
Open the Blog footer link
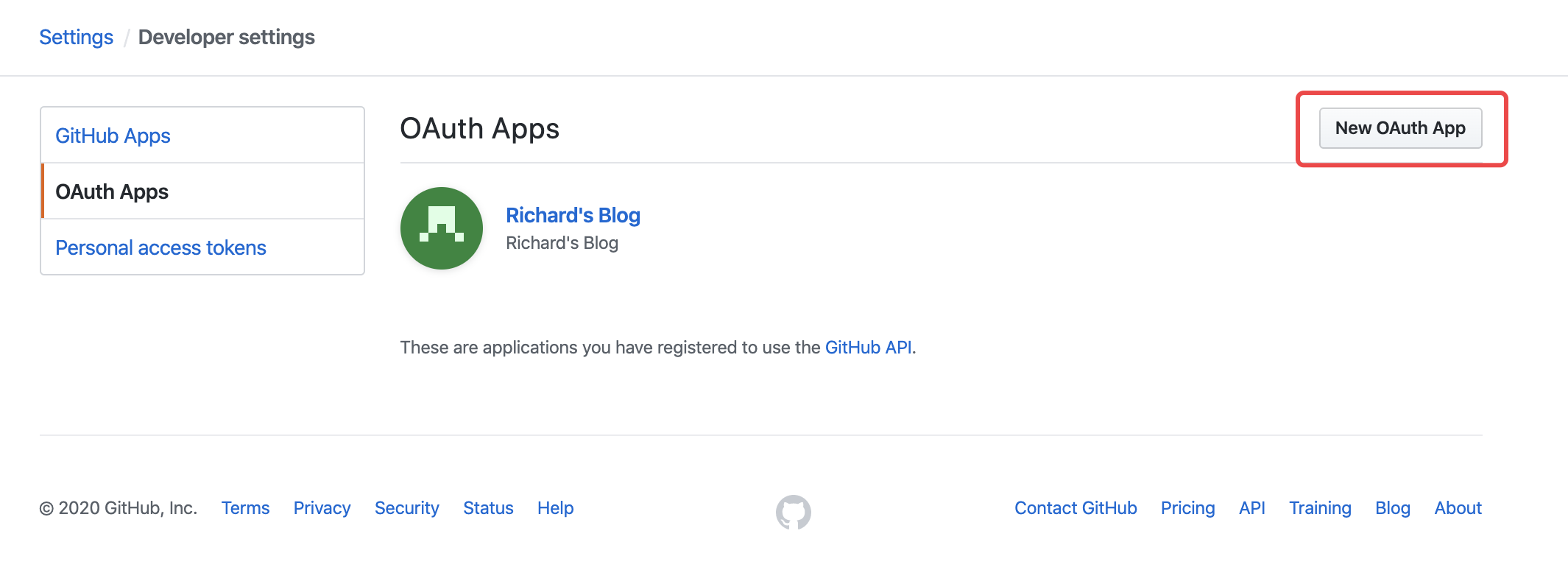[x=1393, y=508]
